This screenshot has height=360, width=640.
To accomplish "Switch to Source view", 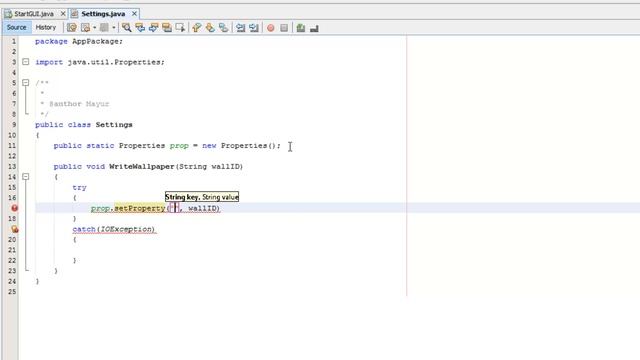I will pyautogui.click(x=16, y=27).
